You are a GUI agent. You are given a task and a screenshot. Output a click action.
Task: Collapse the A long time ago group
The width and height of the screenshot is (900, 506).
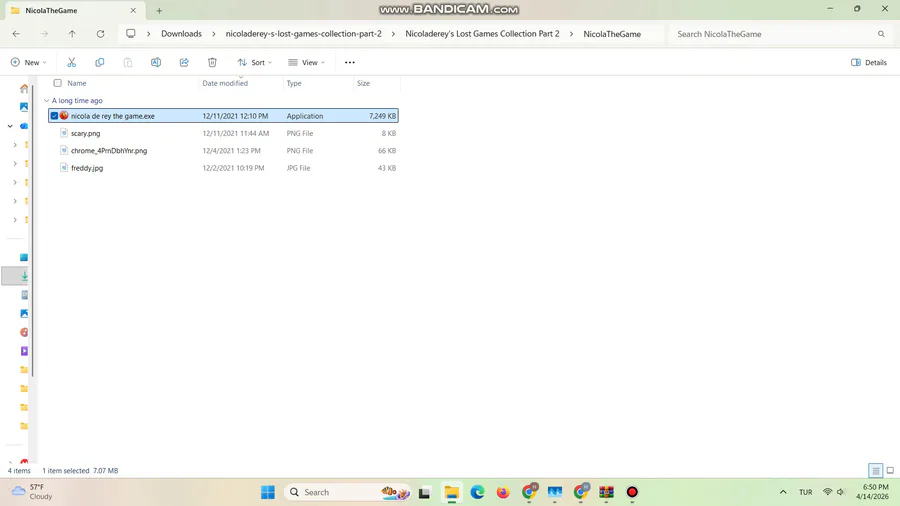pyautogui.click(x=46, y=100)
